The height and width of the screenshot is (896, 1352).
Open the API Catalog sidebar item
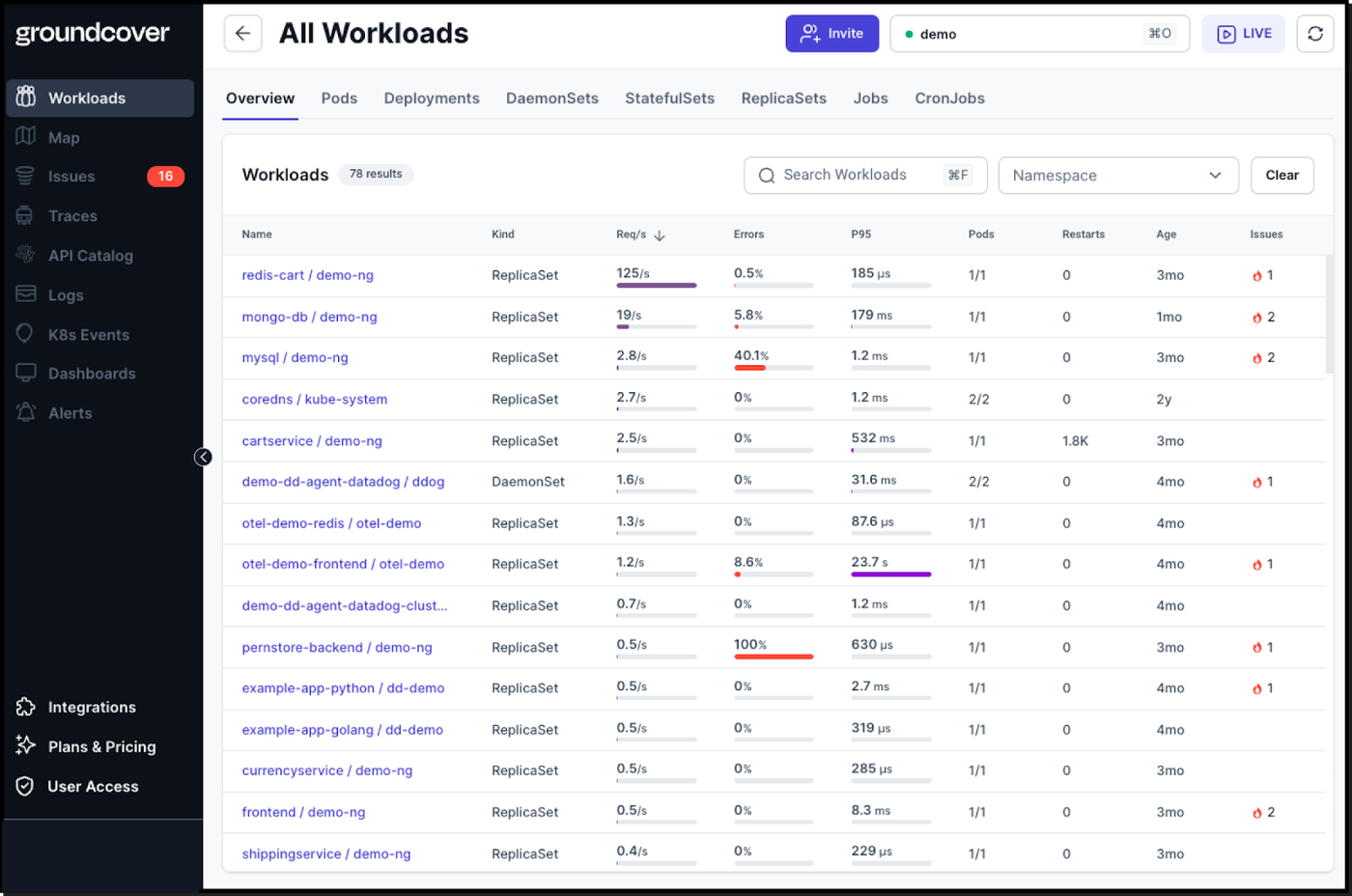point(90,255)
